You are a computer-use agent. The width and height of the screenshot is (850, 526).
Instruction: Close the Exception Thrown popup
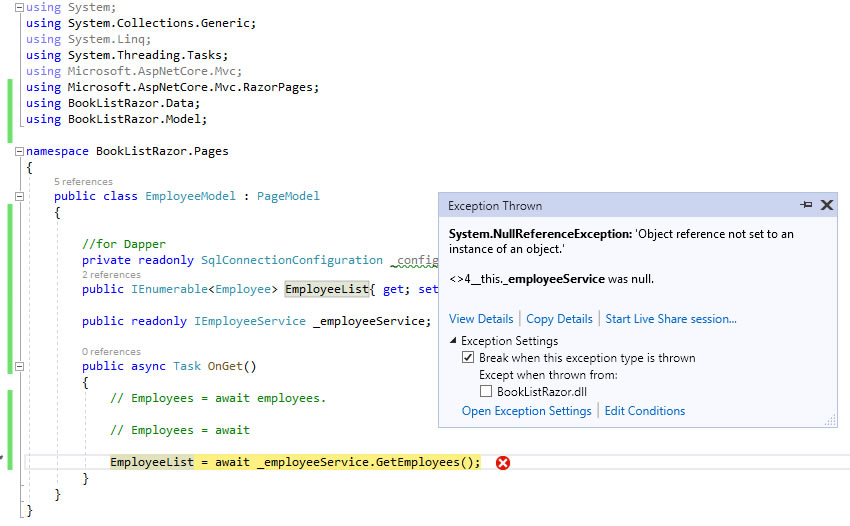[x=827, y=205]
